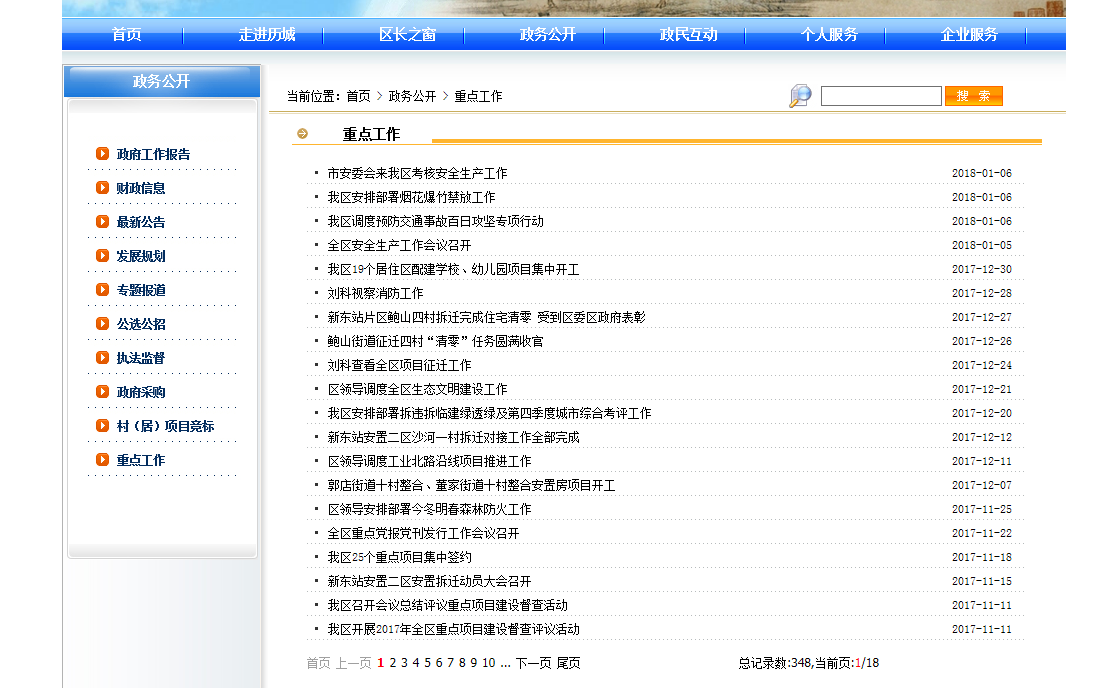
Task: Click orange arrow icon beside 财政信息
Action: [103, 188]
